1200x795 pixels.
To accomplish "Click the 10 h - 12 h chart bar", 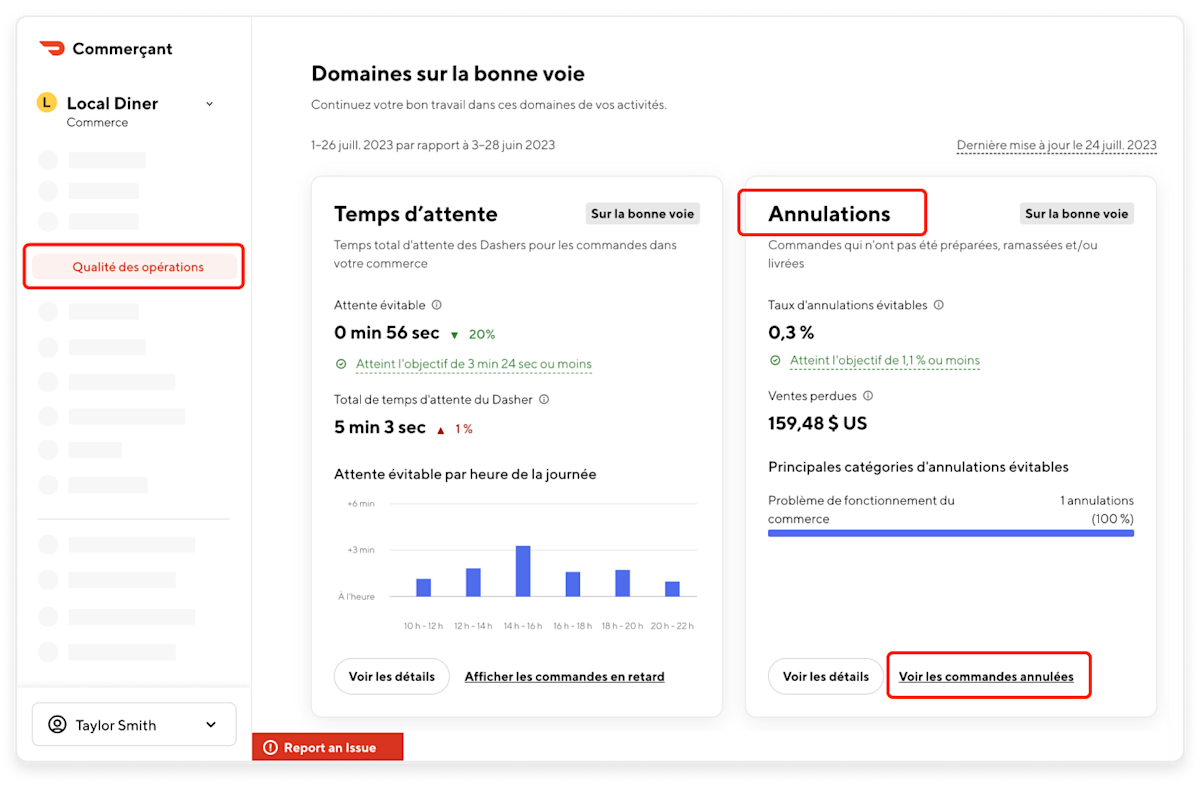I will [x=423, y=587].
